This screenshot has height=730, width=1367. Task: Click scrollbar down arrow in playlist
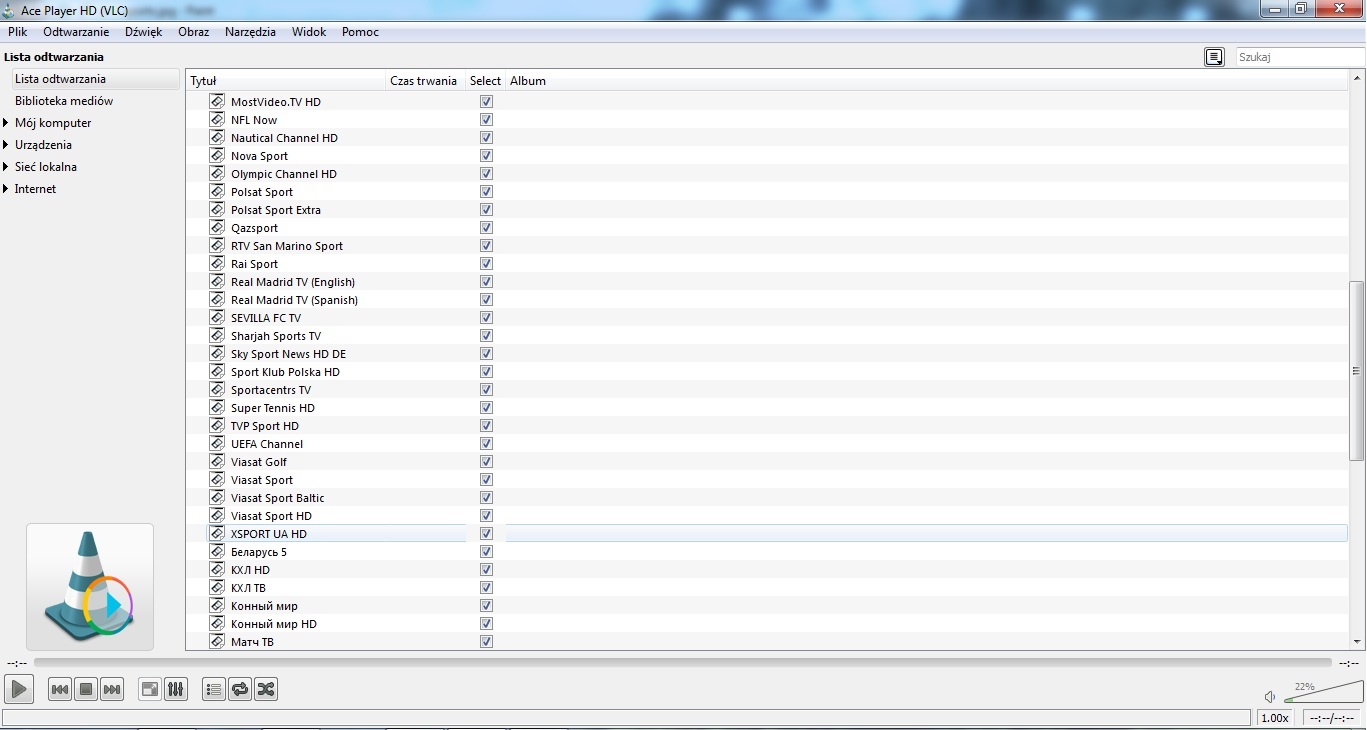click(1357, 641)
